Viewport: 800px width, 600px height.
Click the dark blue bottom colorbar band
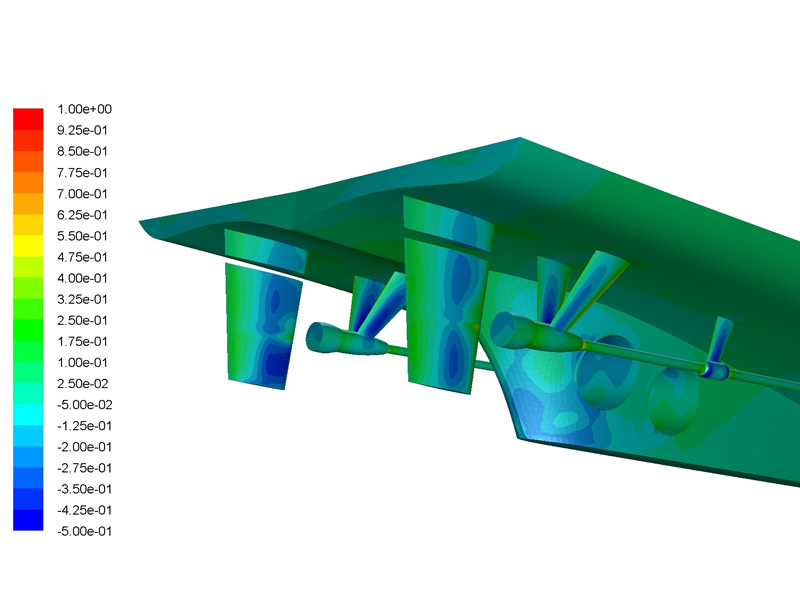click(28, 520)
